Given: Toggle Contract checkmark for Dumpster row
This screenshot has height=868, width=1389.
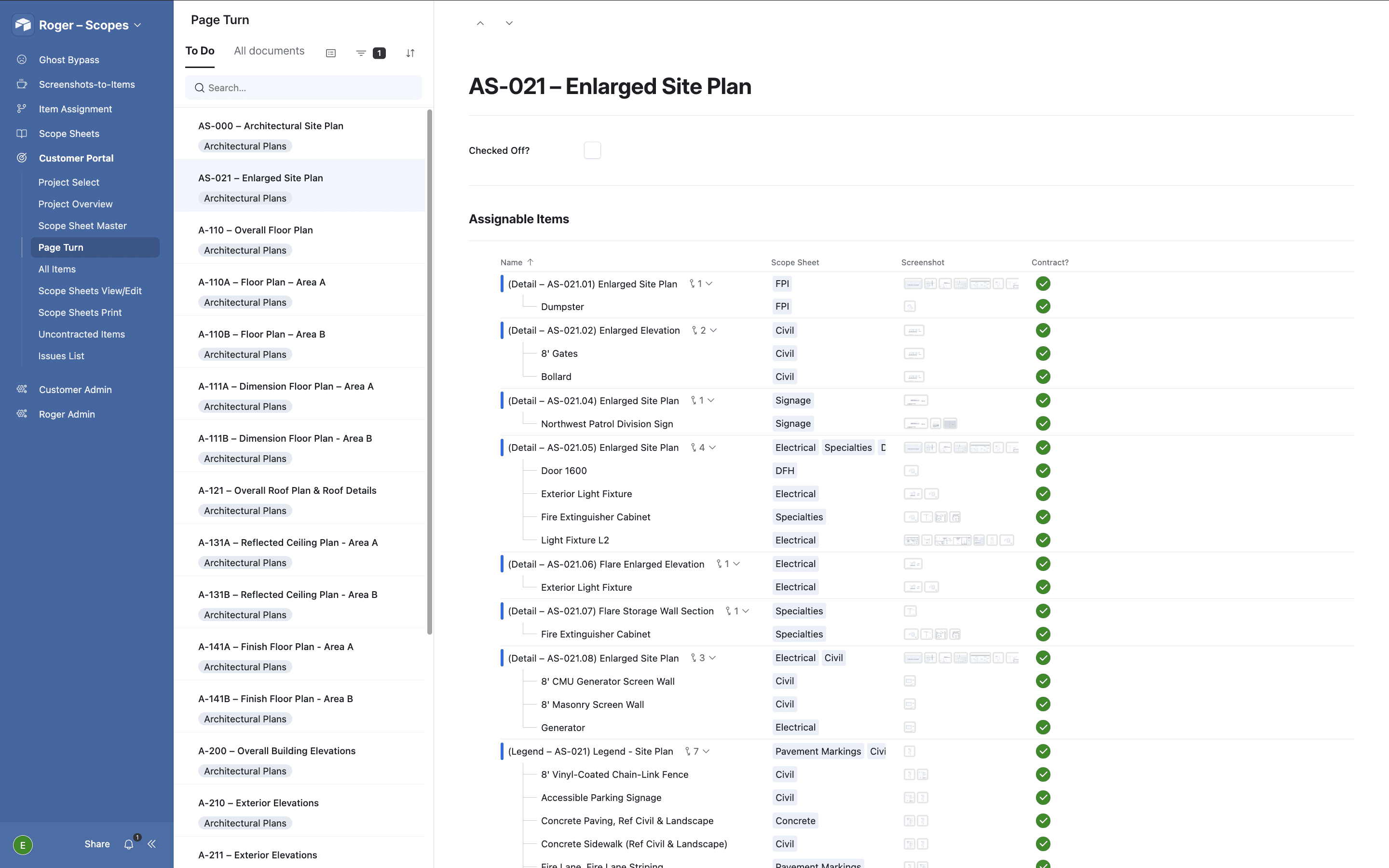Looking at the screenshot, I should pyautogui.click(x=1043, y=307).
